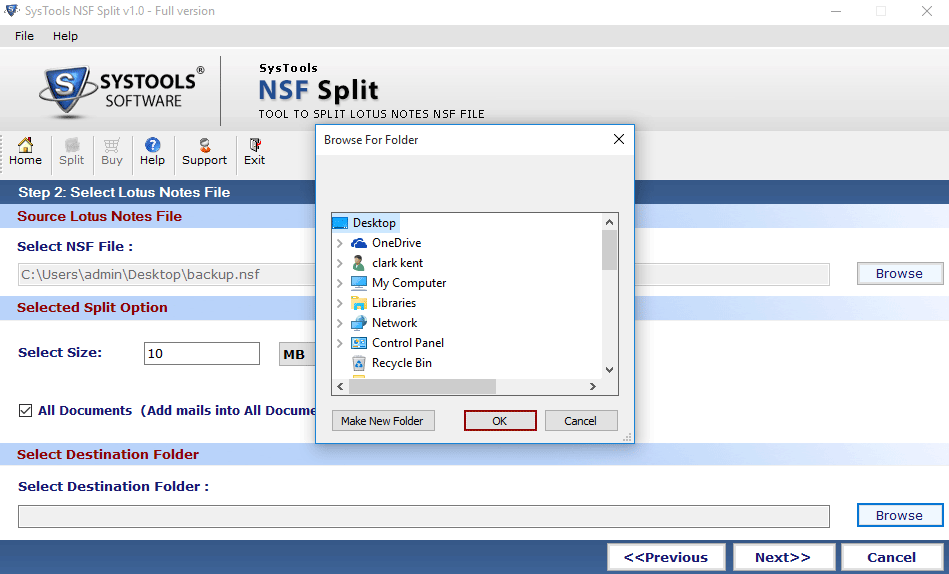Screen dimensions: 949x574
Task: Select Desktop in the folder tree
Action: (374, 223)
